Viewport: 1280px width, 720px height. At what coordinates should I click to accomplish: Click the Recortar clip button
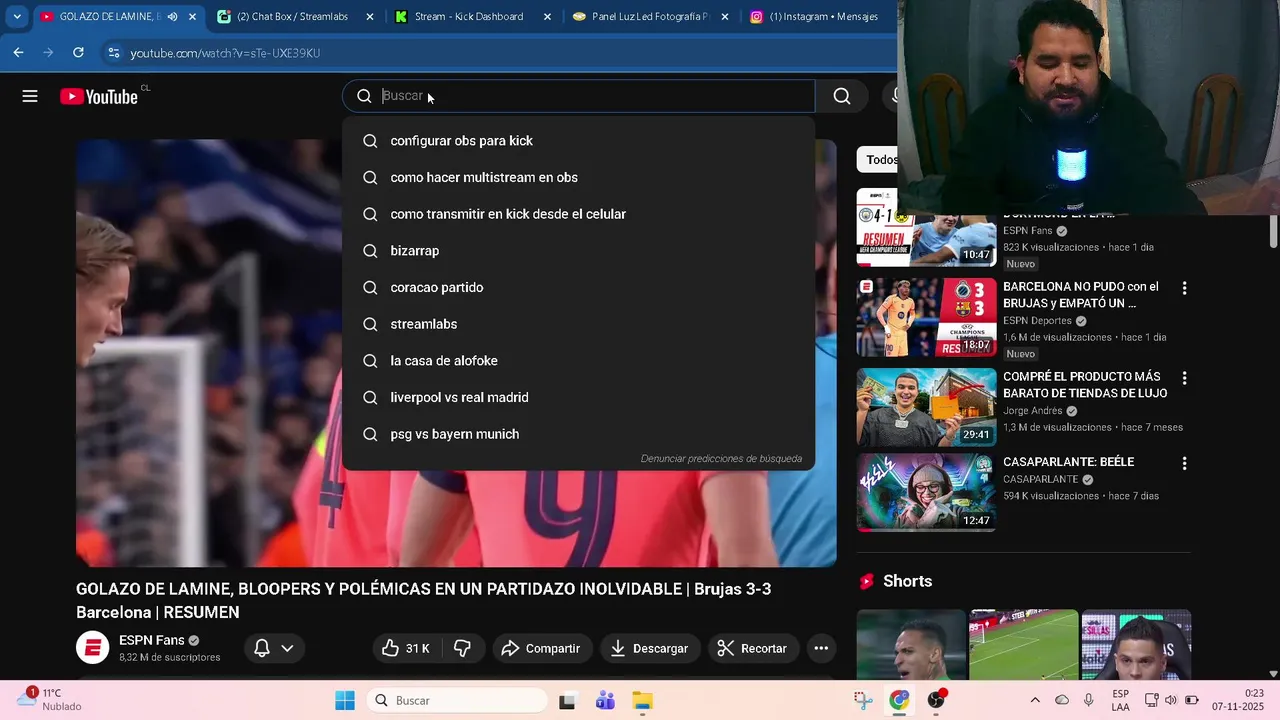(x=752, y=648)
